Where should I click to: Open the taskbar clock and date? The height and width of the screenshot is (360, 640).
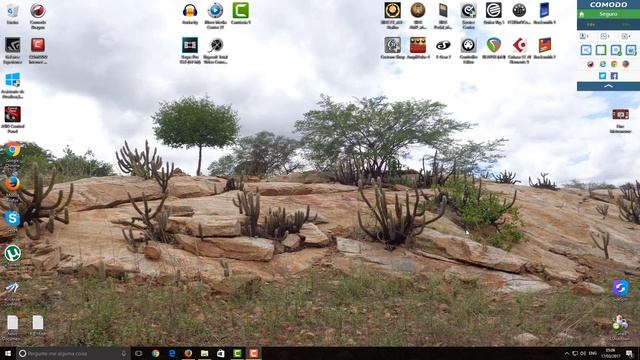[x=611, y=353]
